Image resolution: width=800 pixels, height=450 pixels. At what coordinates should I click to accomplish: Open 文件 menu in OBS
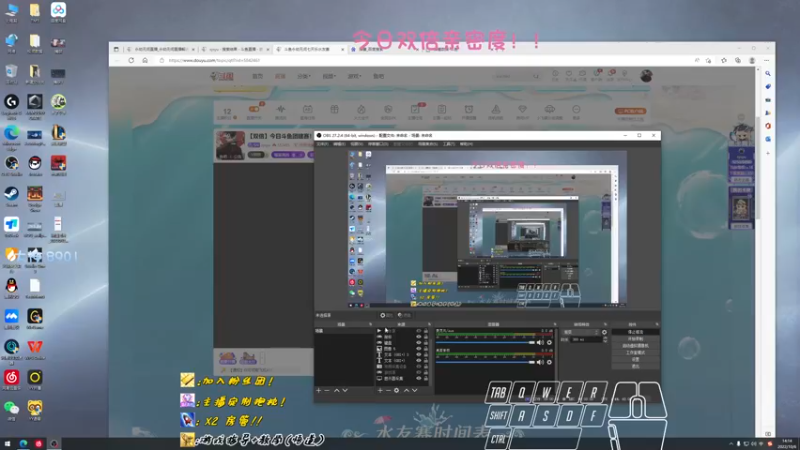(322, 144)
